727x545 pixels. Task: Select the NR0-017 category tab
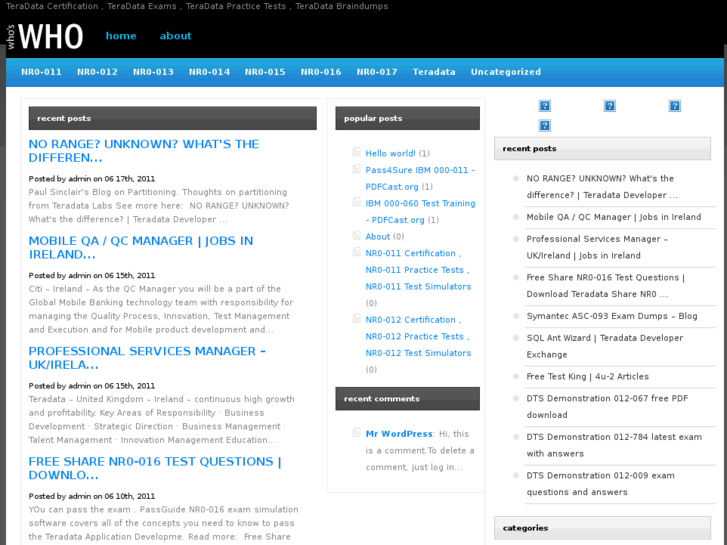point(377,72)
